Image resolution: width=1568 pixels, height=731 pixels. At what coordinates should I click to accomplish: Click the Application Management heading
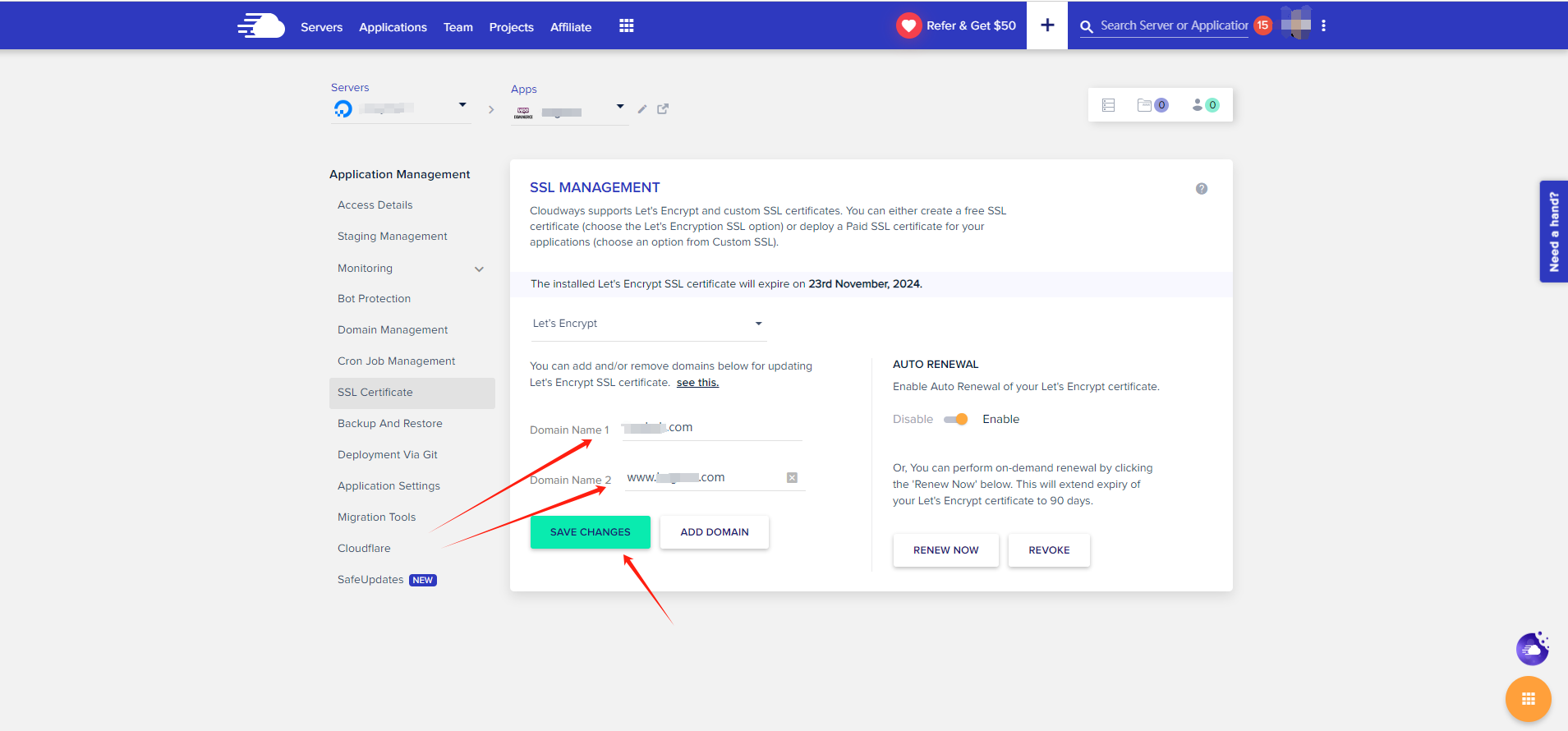click(400, 175)
